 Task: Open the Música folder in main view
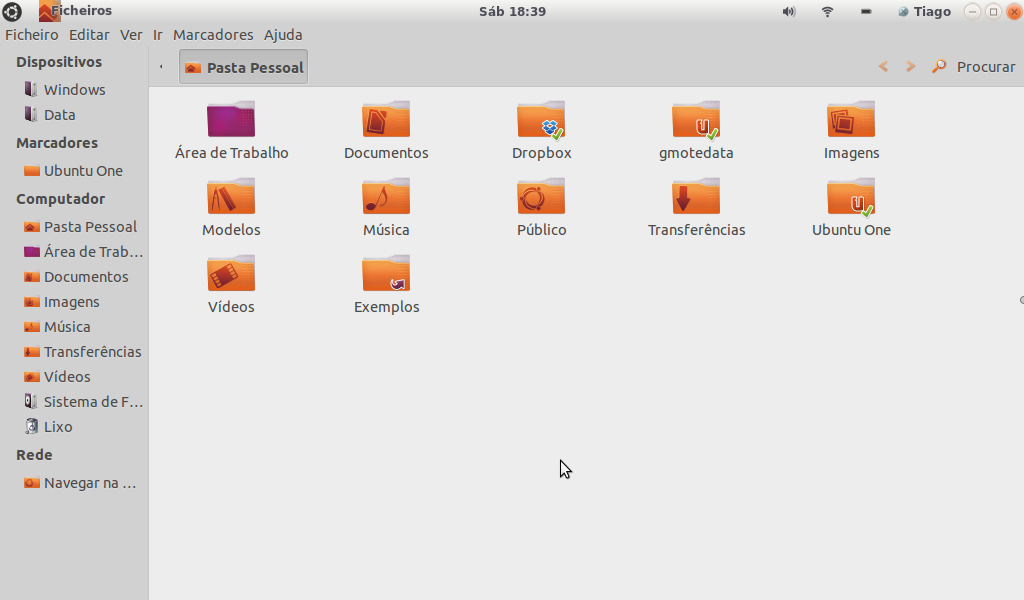coord(386,196)
